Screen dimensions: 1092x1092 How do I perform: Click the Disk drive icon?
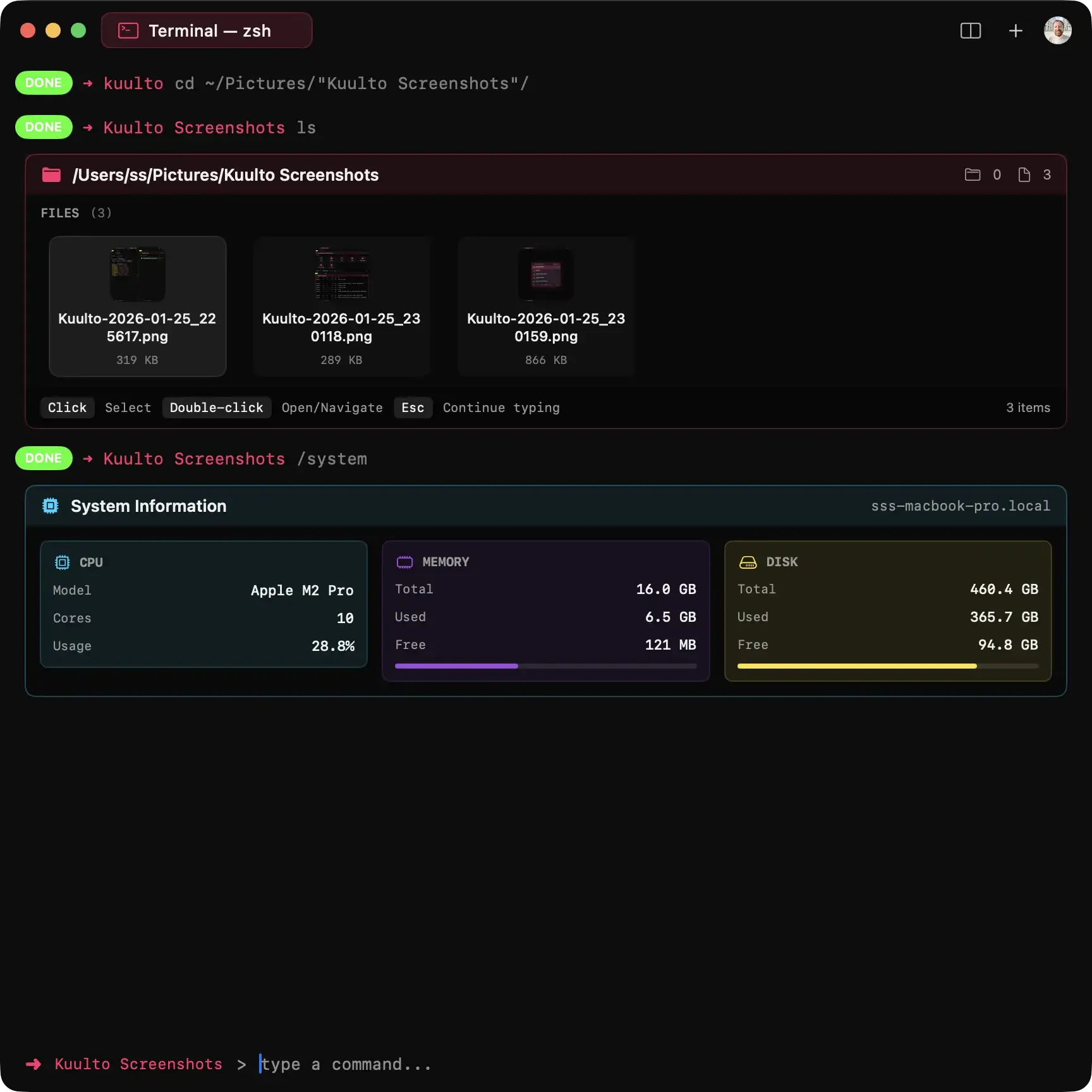pyautogui.click(x=748, y=562)
